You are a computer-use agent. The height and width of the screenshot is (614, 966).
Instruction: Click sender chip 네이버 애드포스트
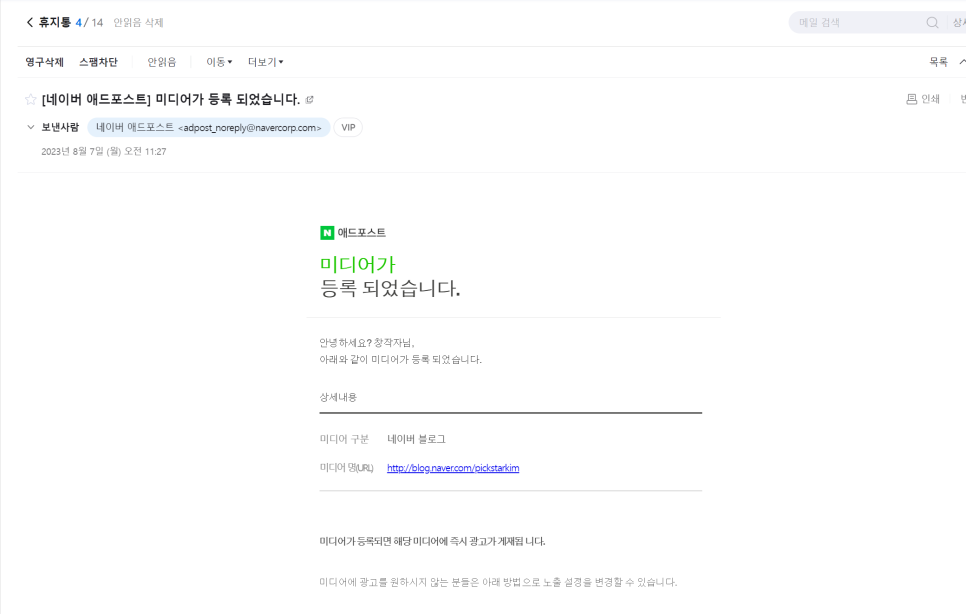point(209,127)
